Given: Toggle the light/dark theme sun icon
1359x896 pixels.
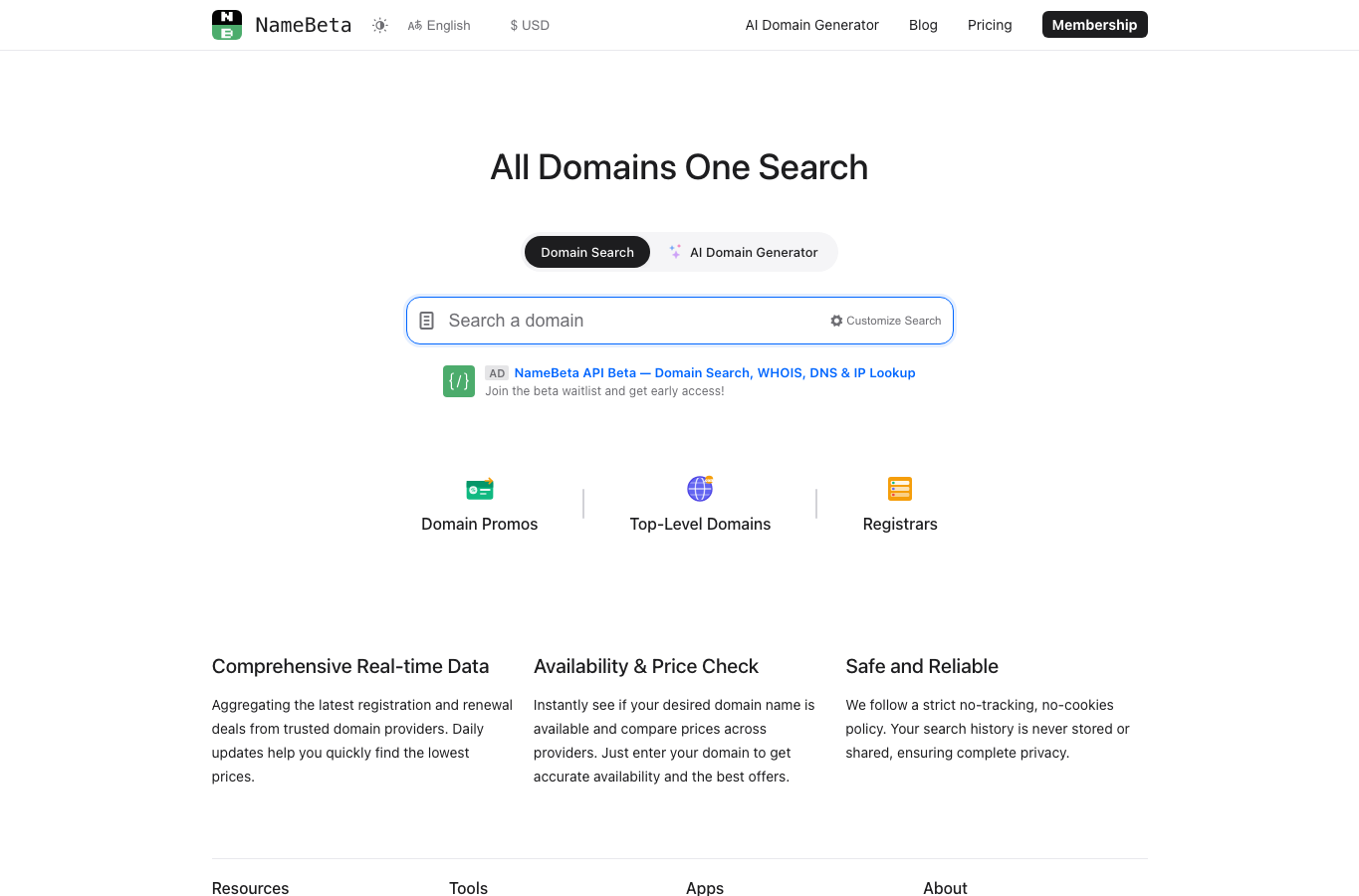Looking at the screenshot, I should (x=379, y=25).
